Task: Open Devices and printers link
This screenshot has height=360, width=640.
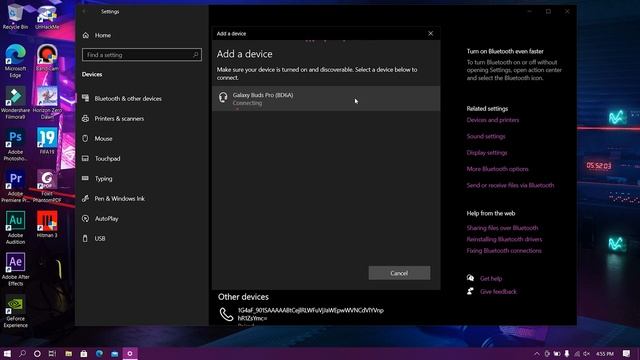Action: coord(493,120)
